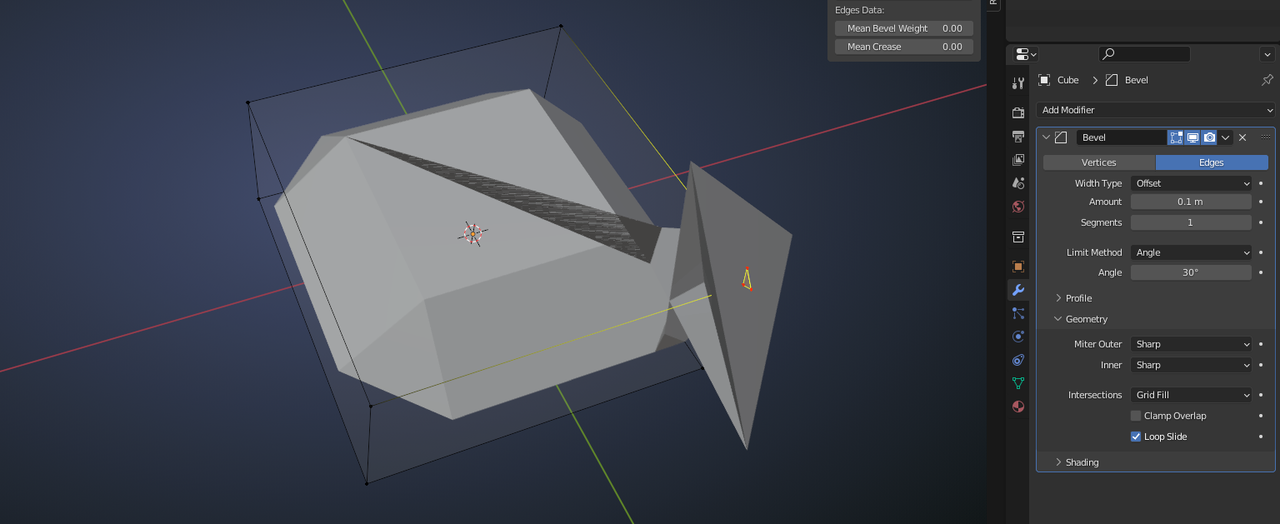Expand the Profile subpanel
Viewport: 1280px width, 524px height.
pos(1059,298)
